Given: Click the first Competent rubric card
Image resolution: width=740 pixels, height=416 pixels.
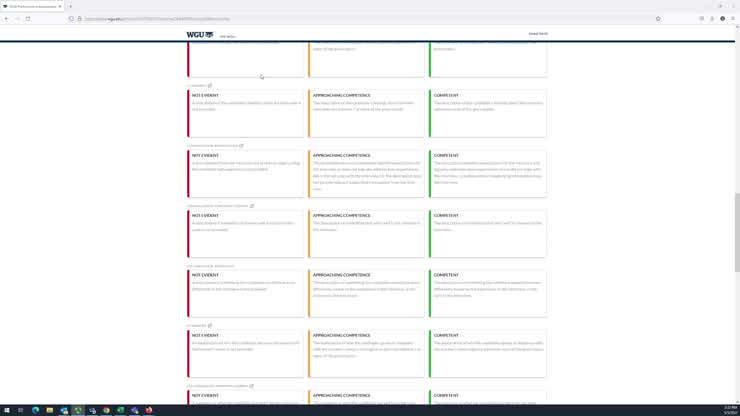Looking at the screenshot, I should (x=488, y=113).
